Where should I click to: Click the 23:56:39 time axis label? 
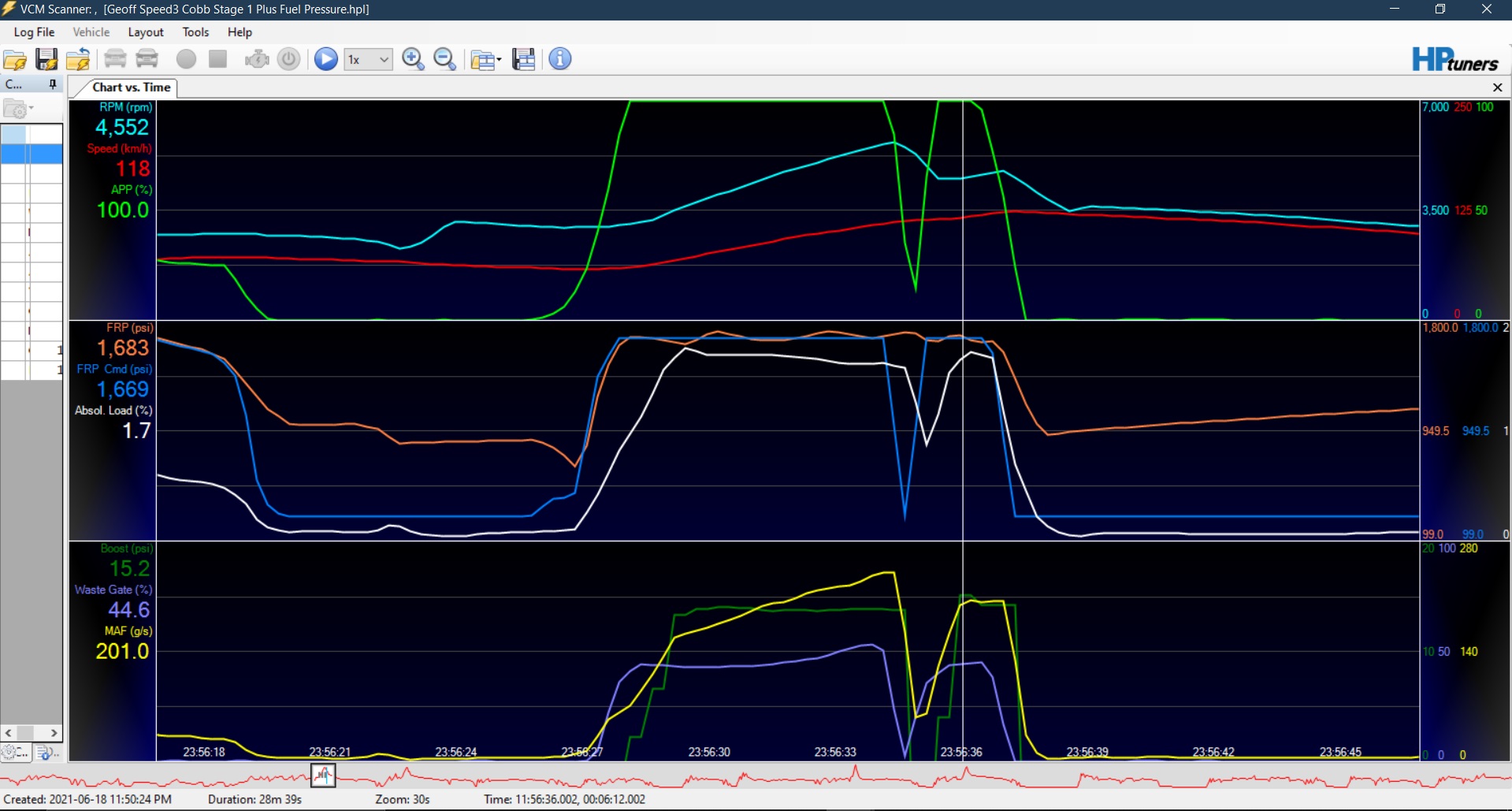(x=1087, y=752)
